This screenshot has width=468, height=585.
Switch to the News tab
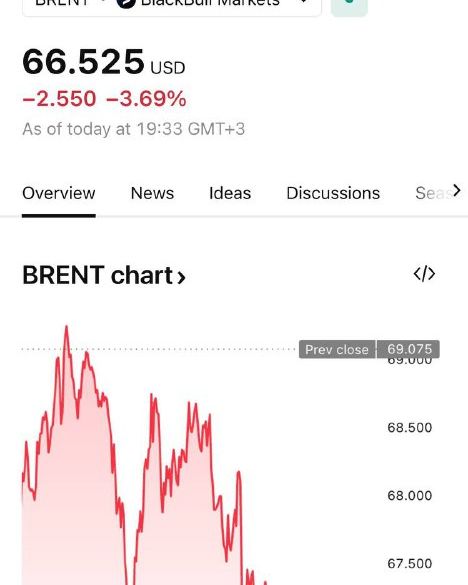pos(152,193)
